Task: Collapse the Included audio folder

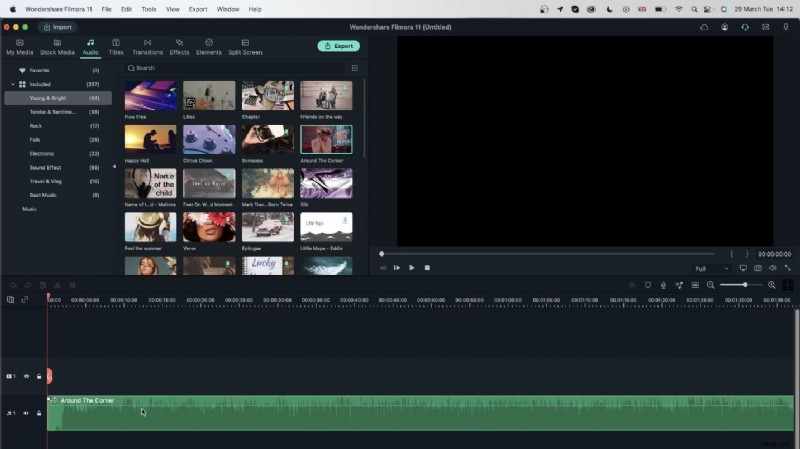Action: (x=11, y=84)
